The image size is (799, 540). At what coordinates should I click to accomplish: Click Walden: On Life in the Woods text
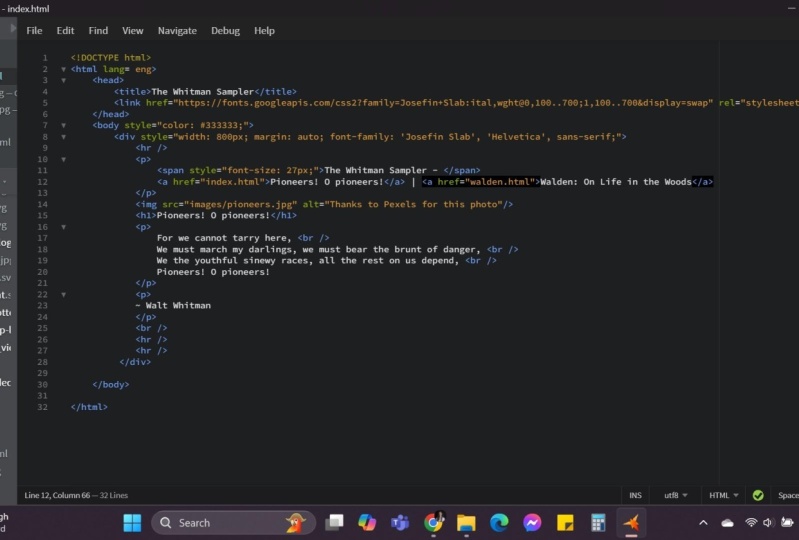pos(616,182)
